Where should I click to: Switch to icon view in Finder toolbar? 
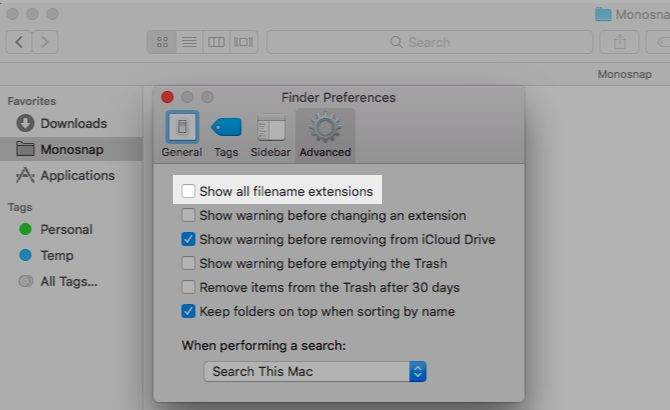coord(162,42)
